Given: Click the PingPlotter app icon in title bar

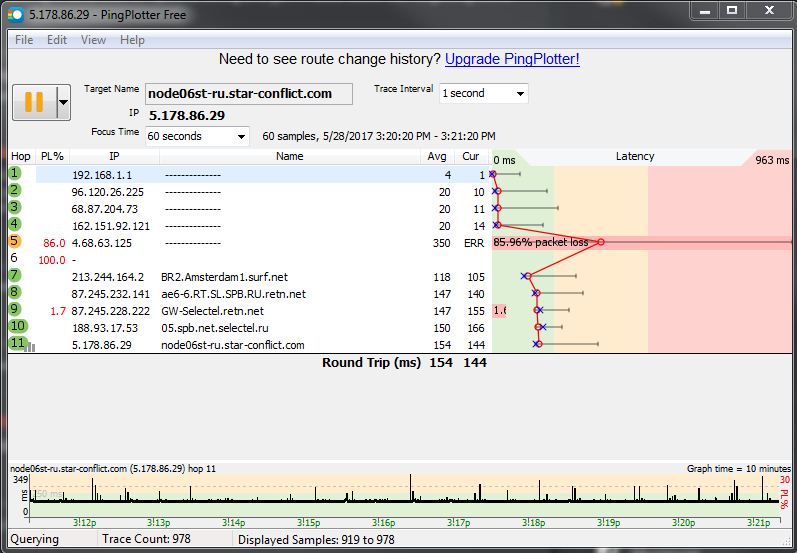Looking at the screenshot, I should (15, 15).
